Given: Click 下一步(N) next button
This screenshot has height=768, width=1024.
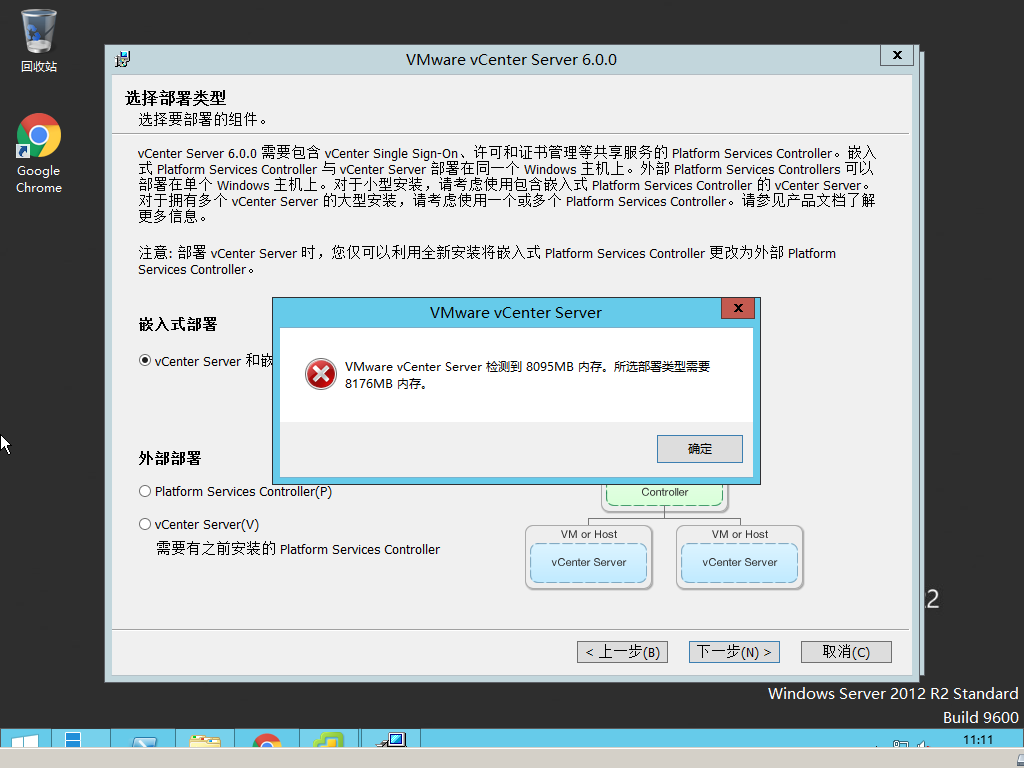Looking at the screenshot, I should pos(734,652).
